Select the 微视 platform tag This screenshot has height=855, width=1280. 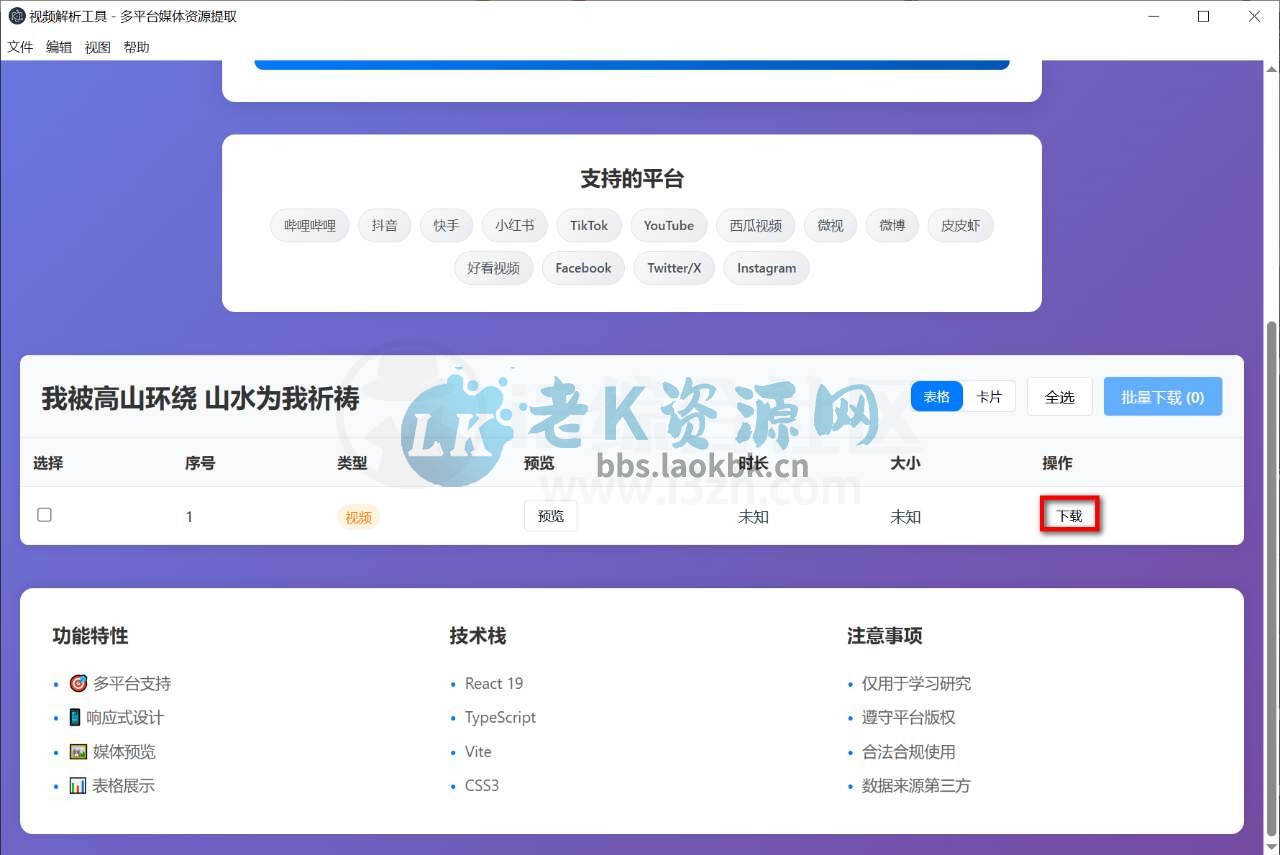830,226
